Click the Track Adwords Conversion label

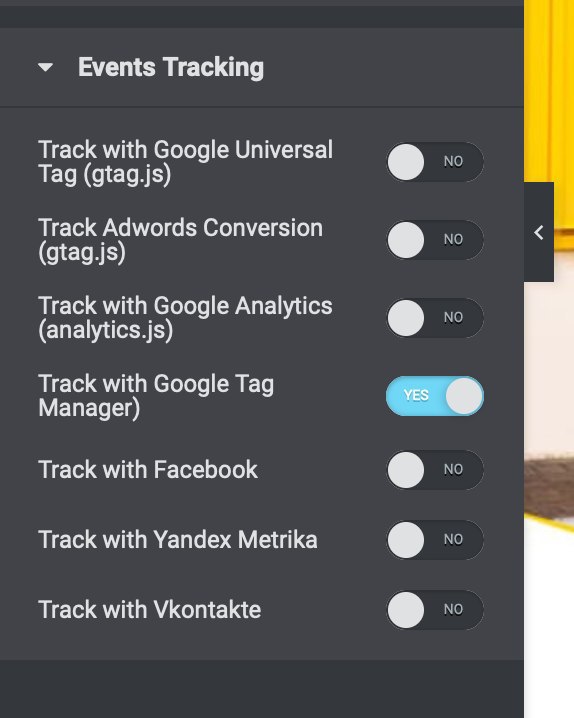[x=180, y=240]
